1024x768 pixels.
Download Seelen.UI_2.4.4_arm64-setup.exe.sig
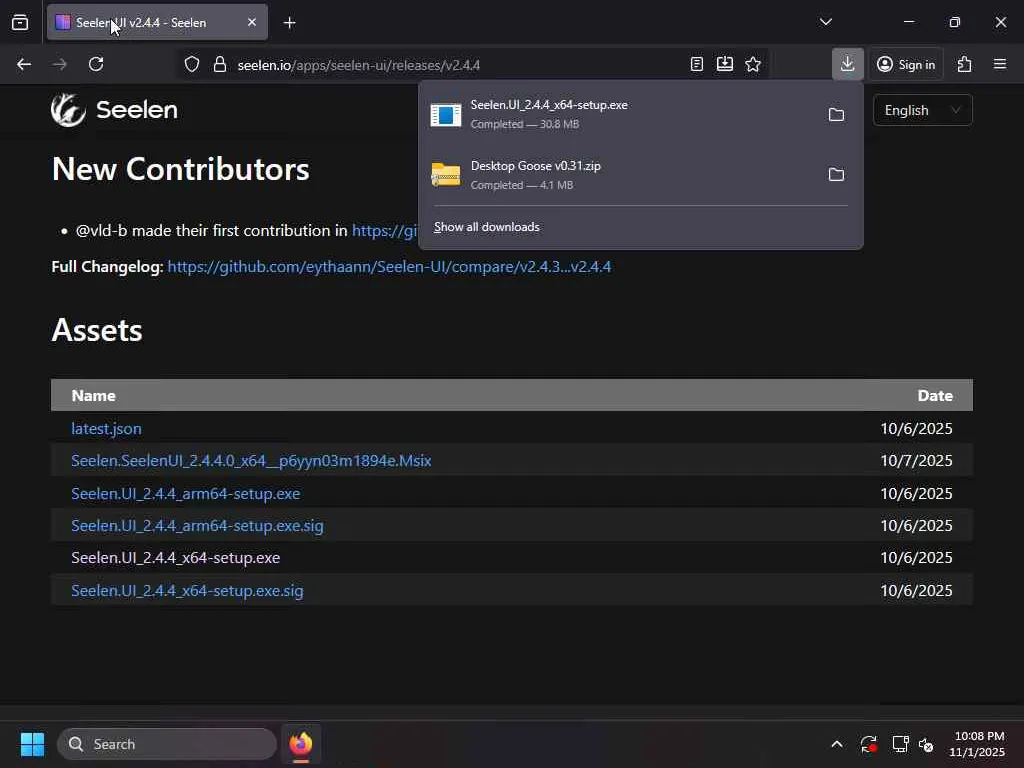[x=197, y=525]
